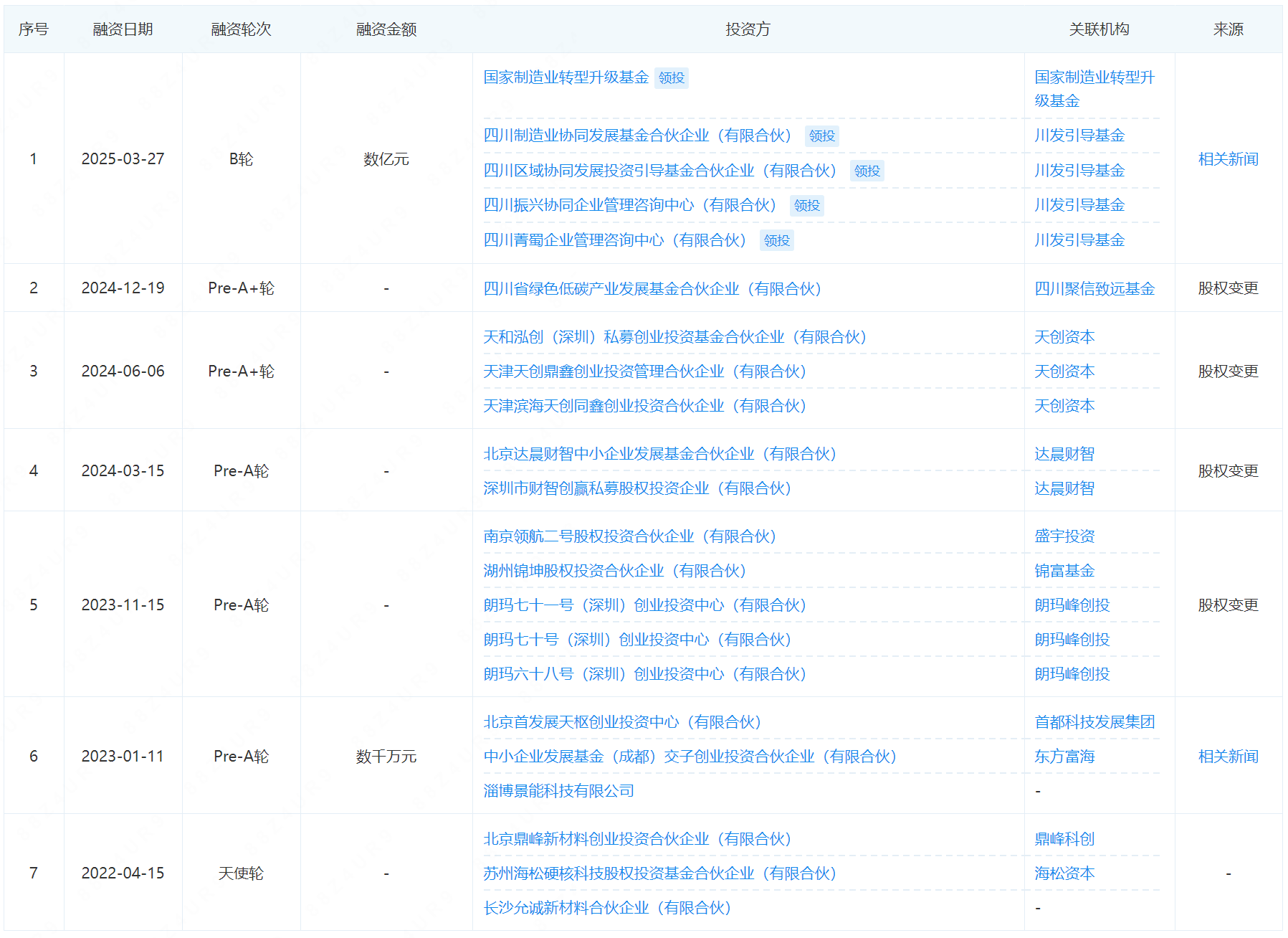The image size is (1288, 938).
Task: Open 天创资本 beside 天和泓创 investor
Action: [x=1064, y=337]
